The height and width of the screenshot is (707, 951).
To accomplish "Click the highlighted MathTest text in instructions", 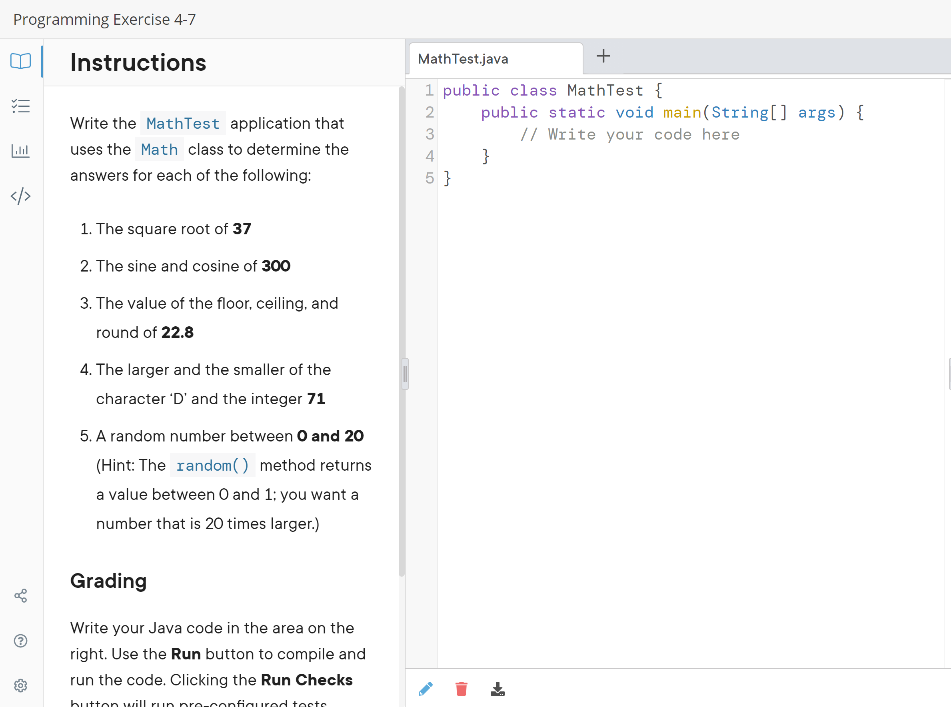I will 183,123.
